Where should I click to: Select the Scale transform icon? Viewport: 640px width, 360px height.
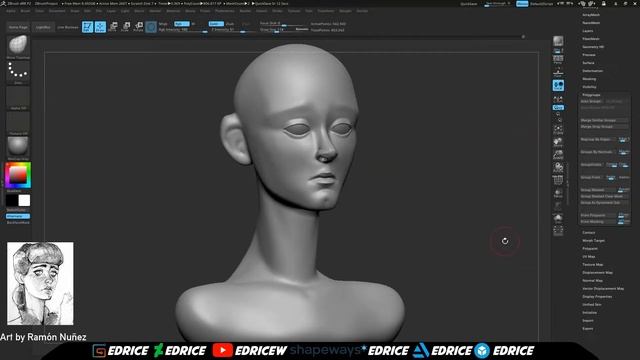126,27
